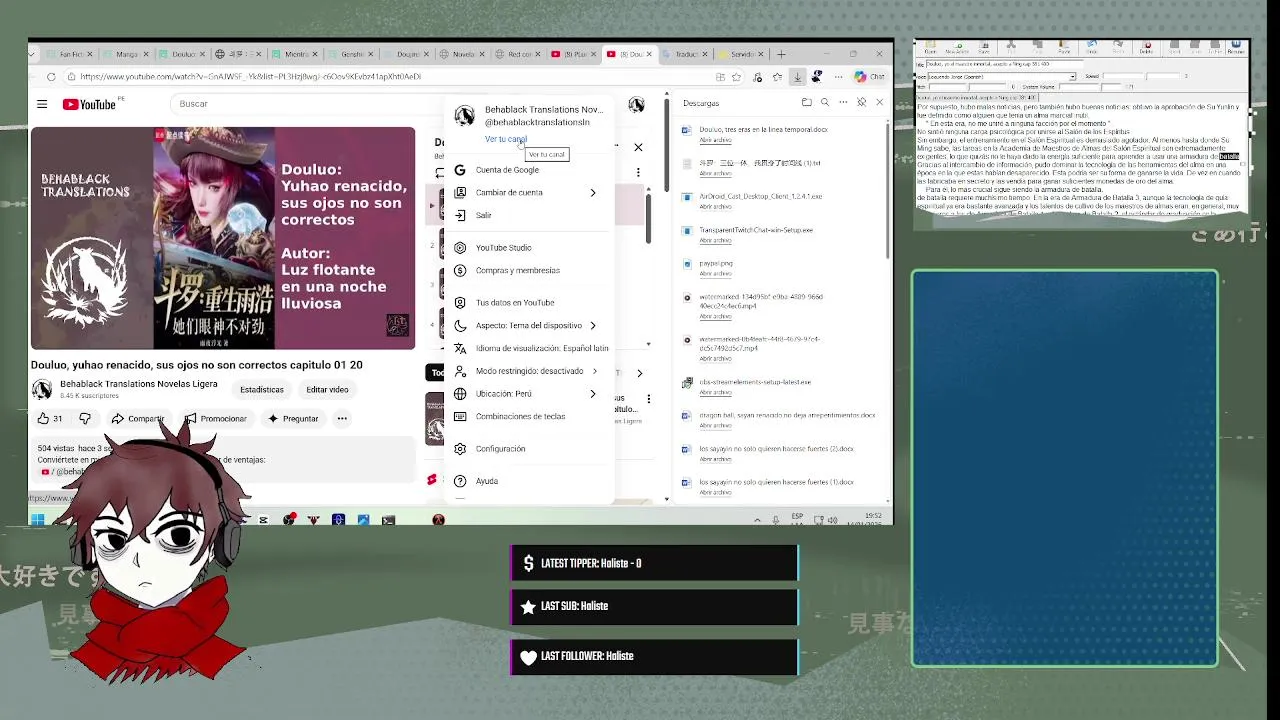The width and height of the screenshot is (1280, 720).
Task: Click next-videos chips right arrow
Action: tap(640, 373)
